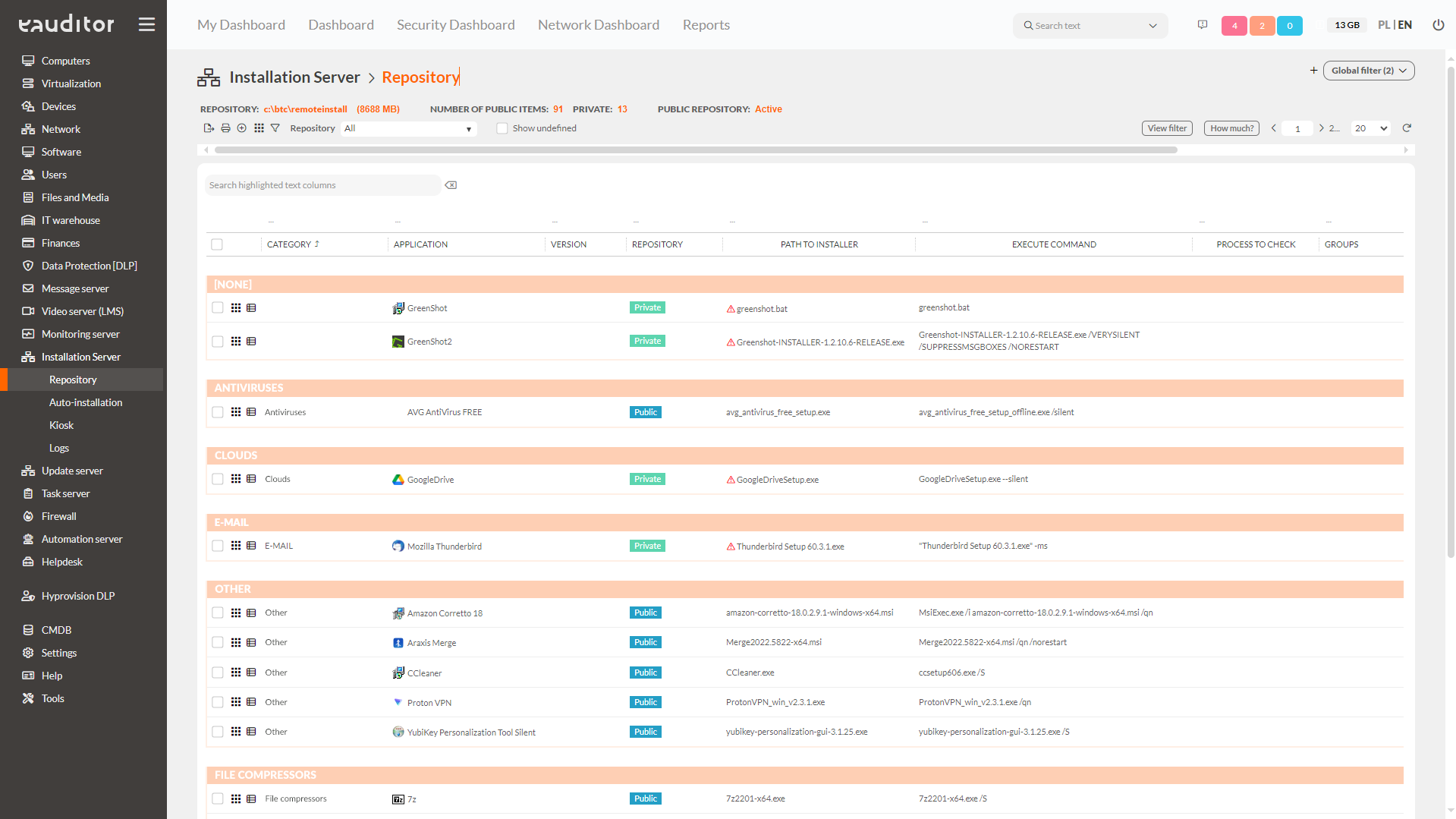This screenshot has width=1456, height=819.
Task: Click the add item plus-circle icon
Action: (x=242, y=128)
